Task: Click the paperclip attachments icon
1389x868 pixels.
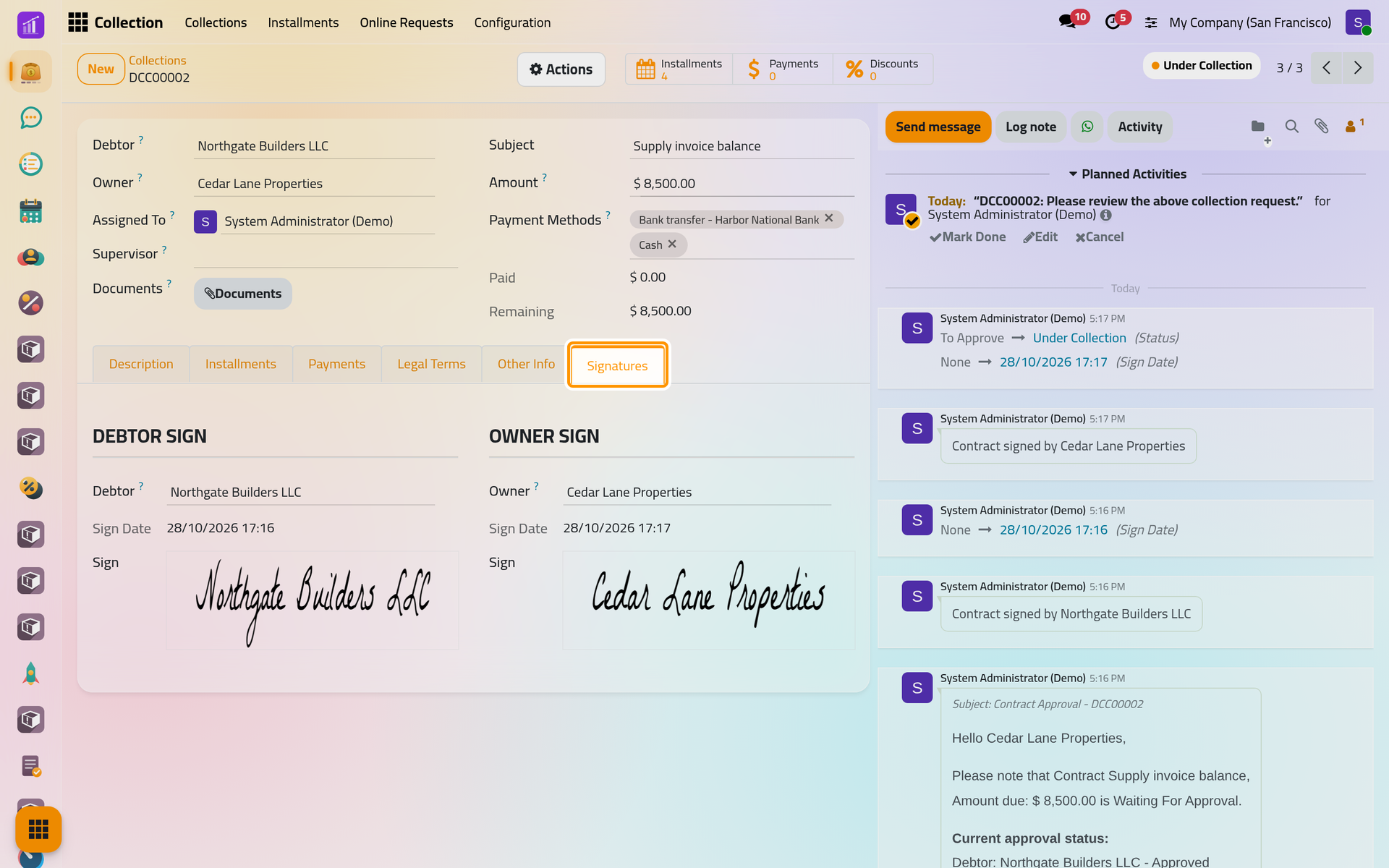Action: pos(1322,126)
